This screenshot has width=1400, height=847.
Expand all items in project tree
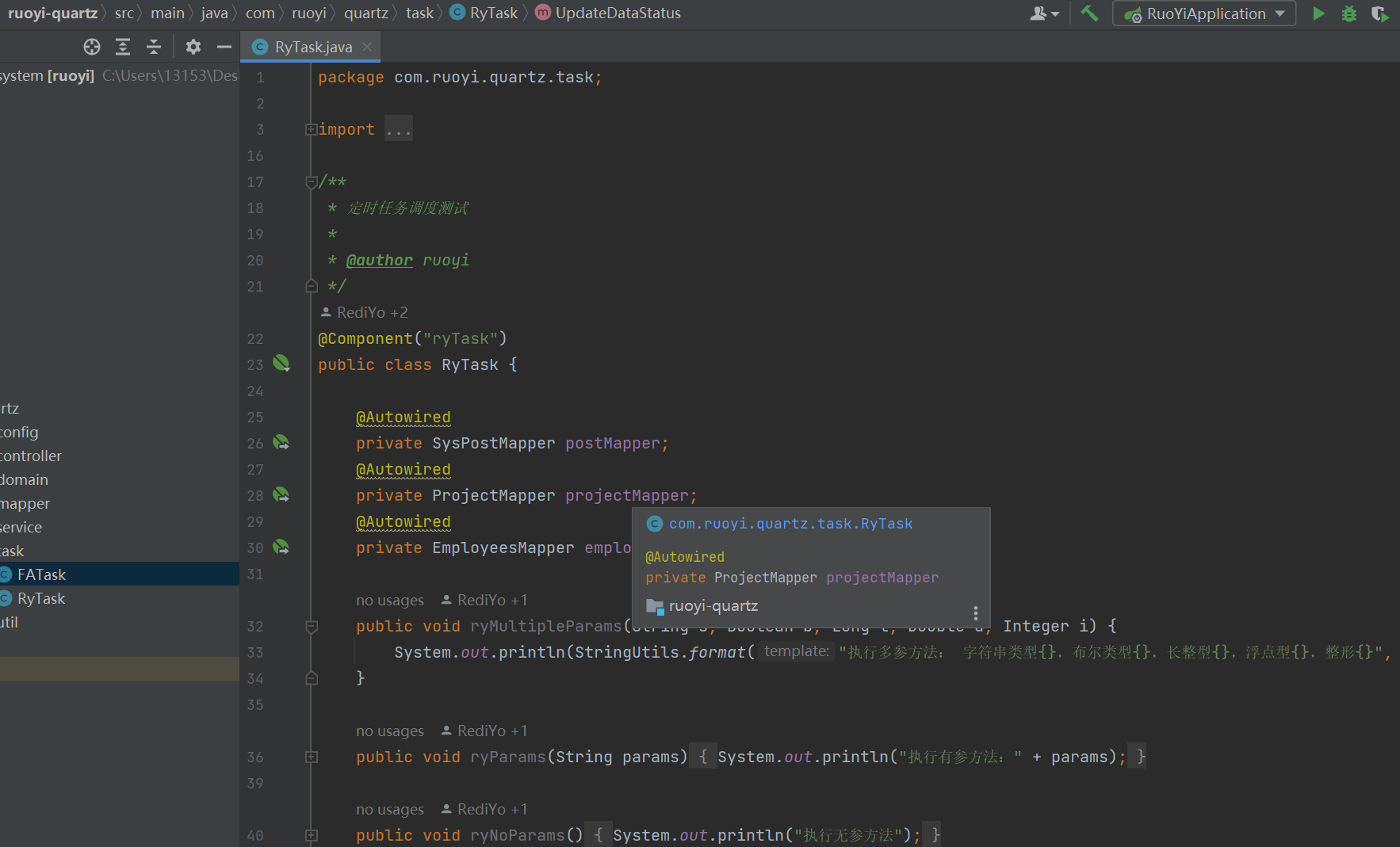tap(123, 47)
